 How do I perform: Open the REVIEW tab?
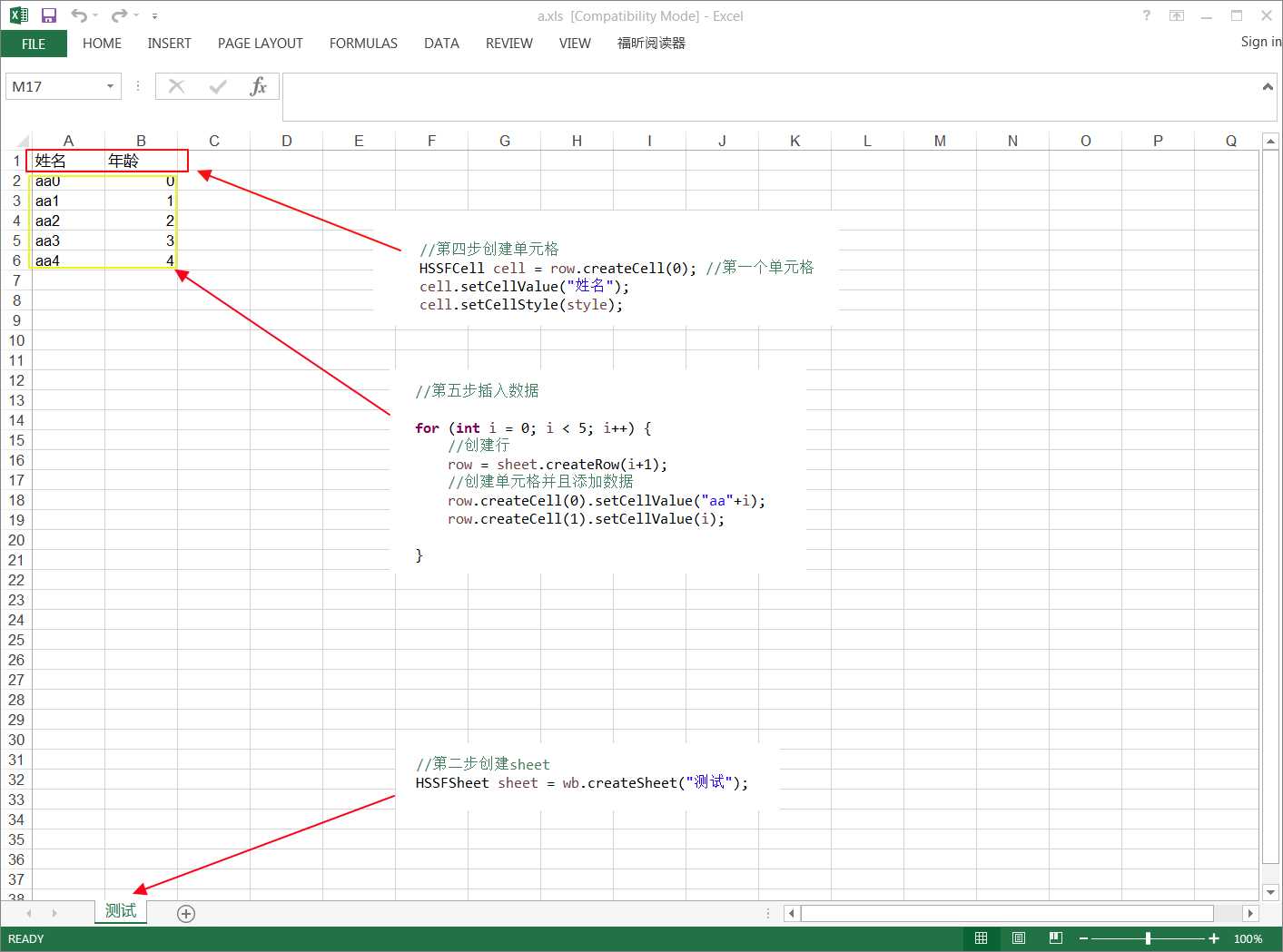pyautogui.click(x=508, y=44)
